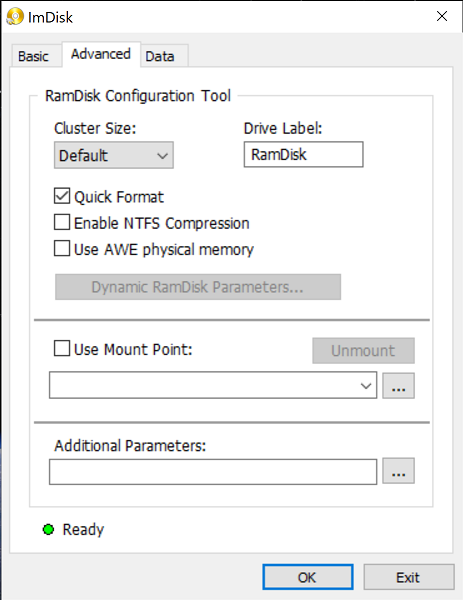Check Use AWE physical memory
This screenshot has width=463, height=600.
coord(62,248)
